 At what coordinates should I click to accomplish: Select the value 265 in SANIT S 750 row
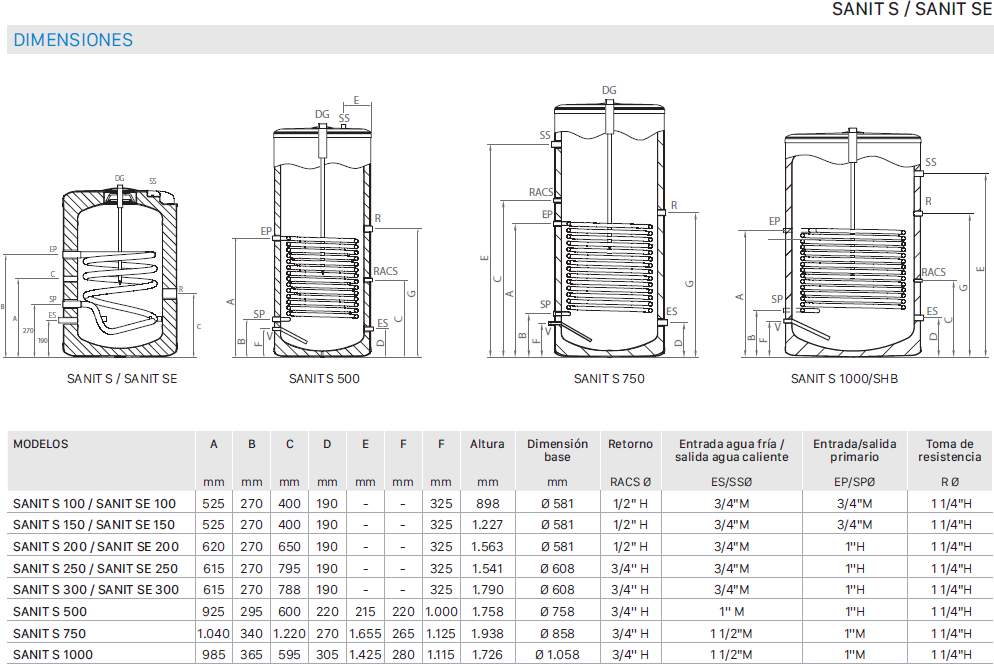(x=403, y=634)
